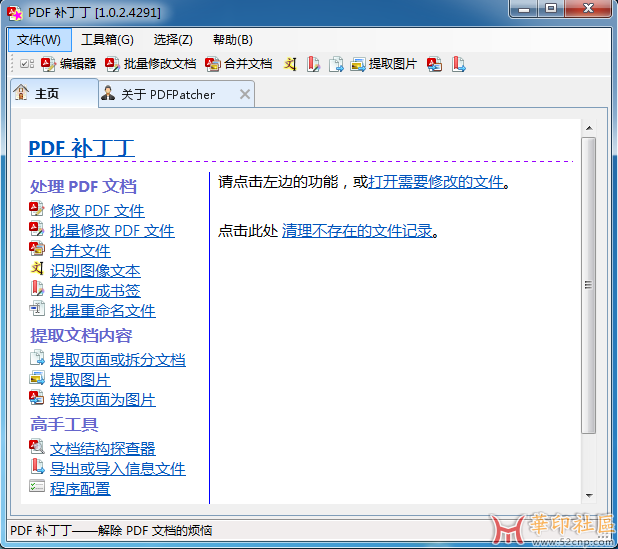This screenshot has width=618, height=549.
Task: Click 批量修改文档 toolbar button
Action: [x=151, y=63]
